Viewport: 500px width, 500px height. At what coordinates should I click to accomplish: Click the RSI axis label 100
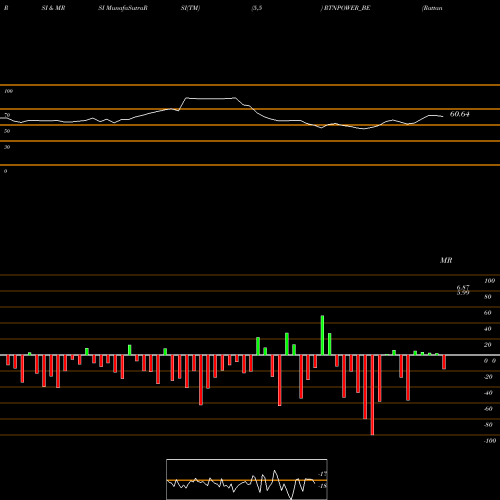(x=9, y=91)
